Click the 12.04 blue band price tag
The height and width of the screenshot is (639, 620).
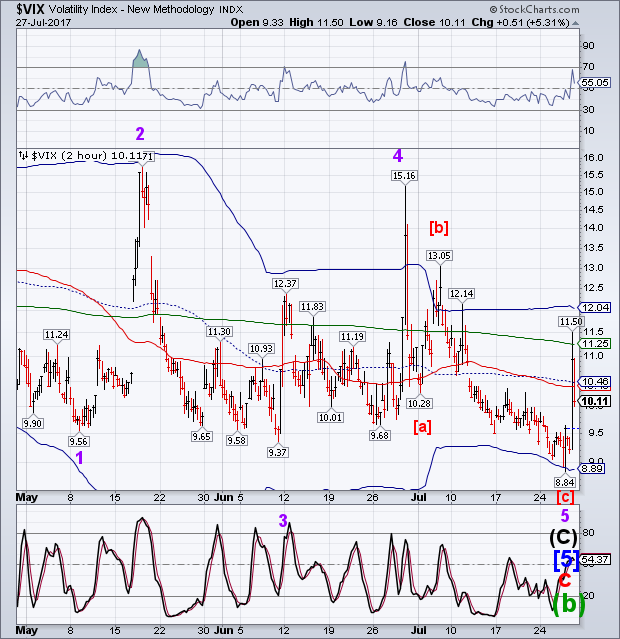(x=596, y=309)
